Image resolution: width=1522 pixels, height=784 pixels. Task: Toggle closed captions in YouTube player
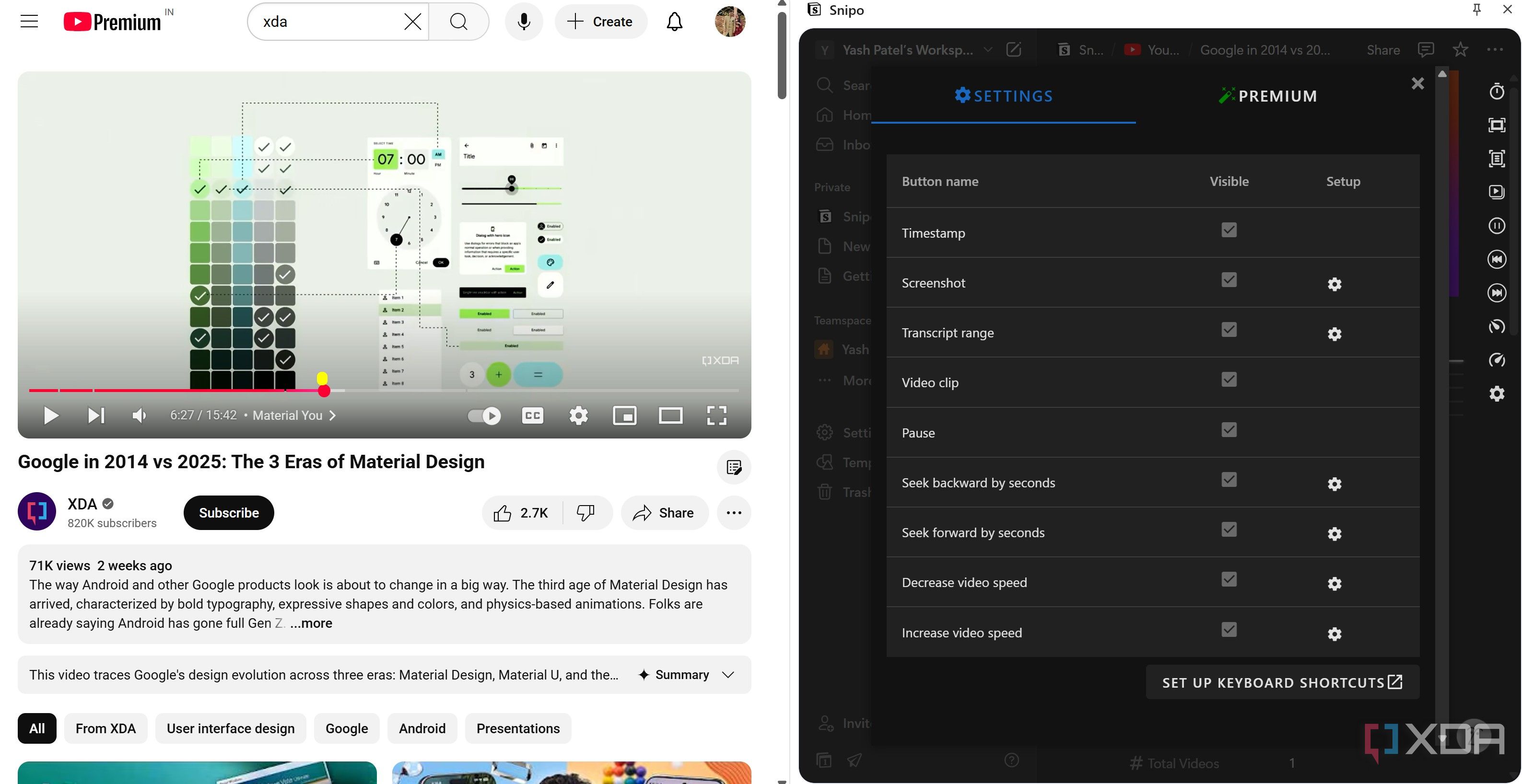click(532, 415)
